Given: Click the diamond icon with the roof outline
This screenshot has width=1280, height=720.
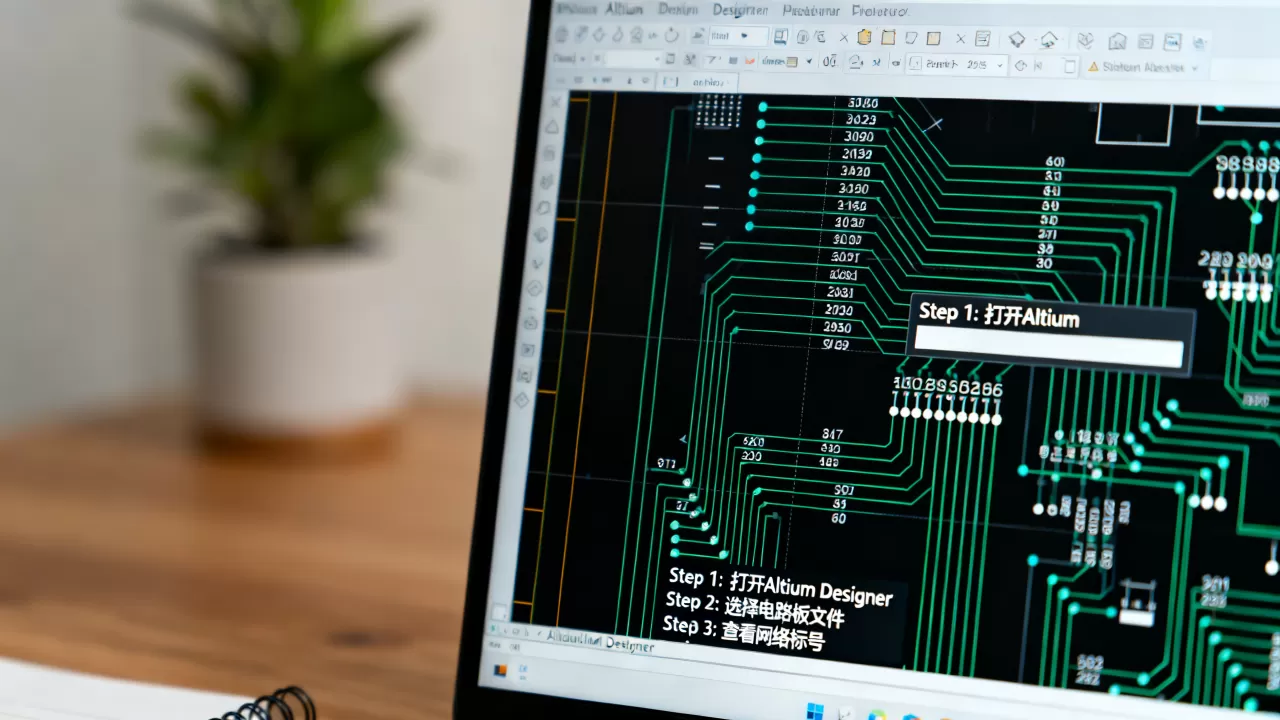Looking at the screenshot, I should [x=1049, y=40].
